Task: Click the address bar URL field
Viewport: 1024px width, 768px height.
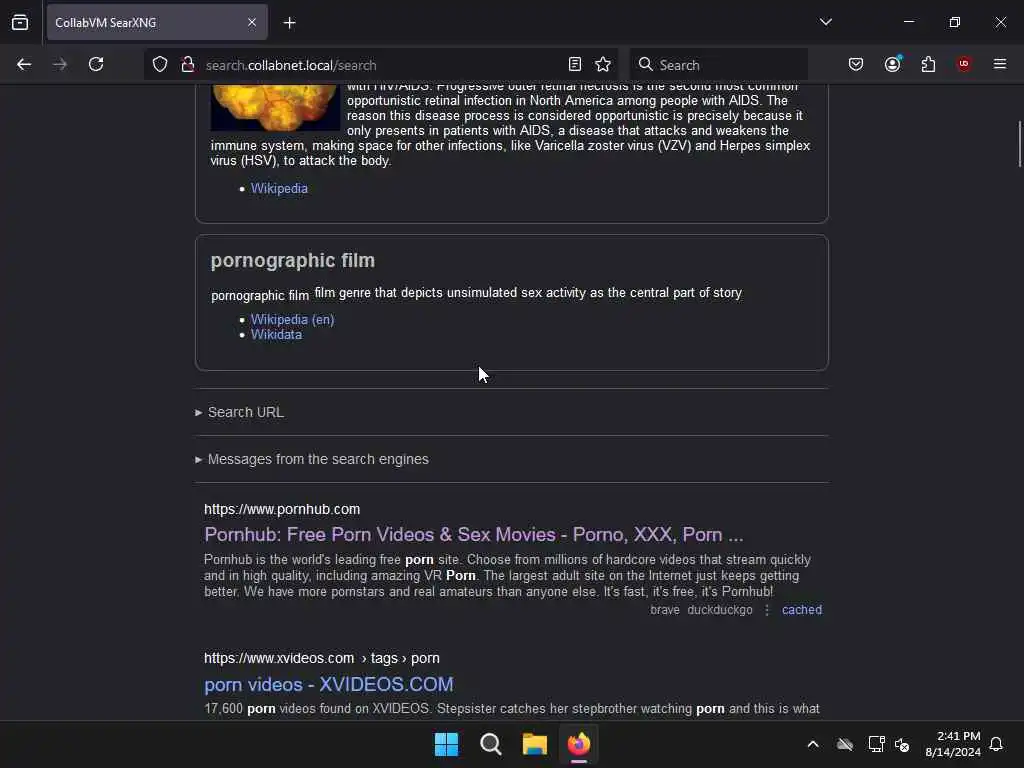Action: [x=379, y=65]
